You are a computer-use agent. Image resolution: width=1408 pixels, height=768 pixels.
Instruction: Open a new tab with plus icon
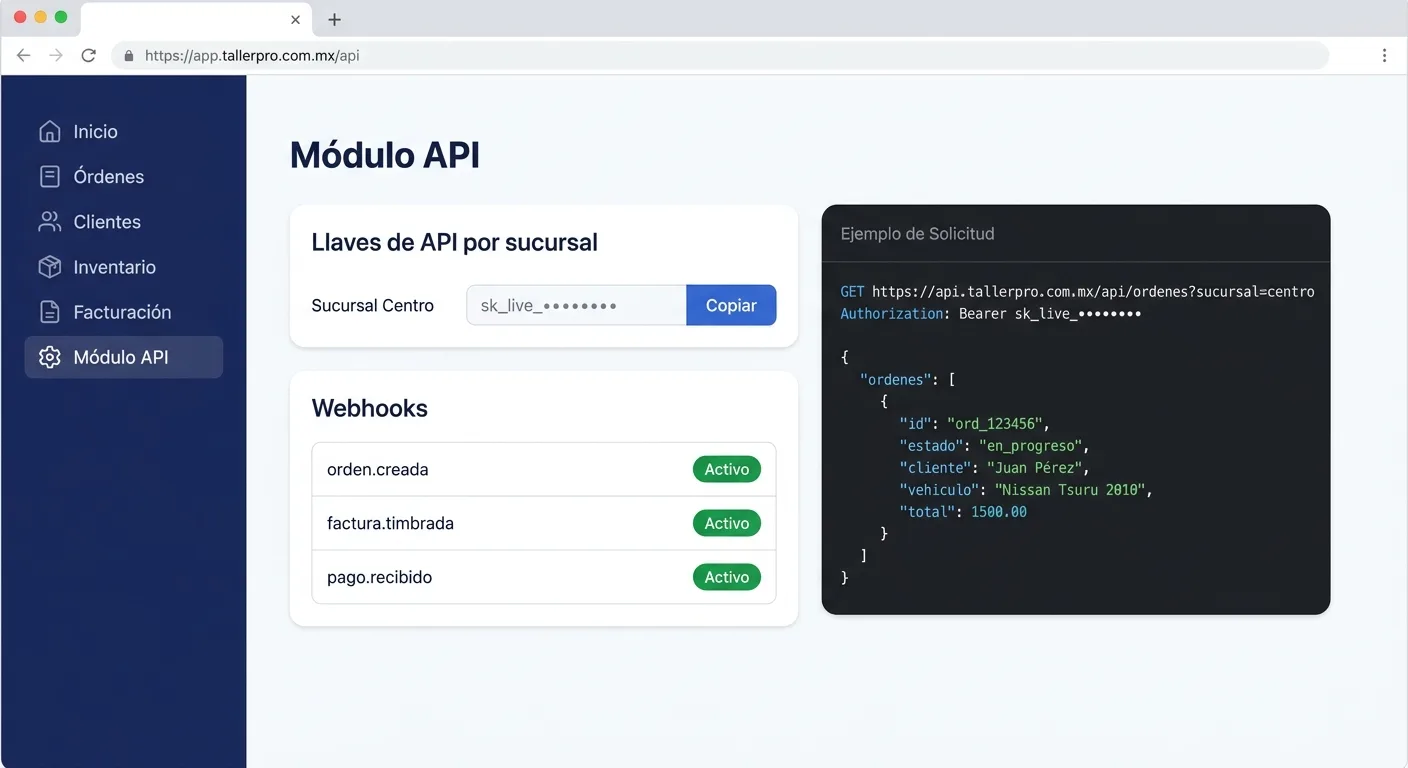334,20
